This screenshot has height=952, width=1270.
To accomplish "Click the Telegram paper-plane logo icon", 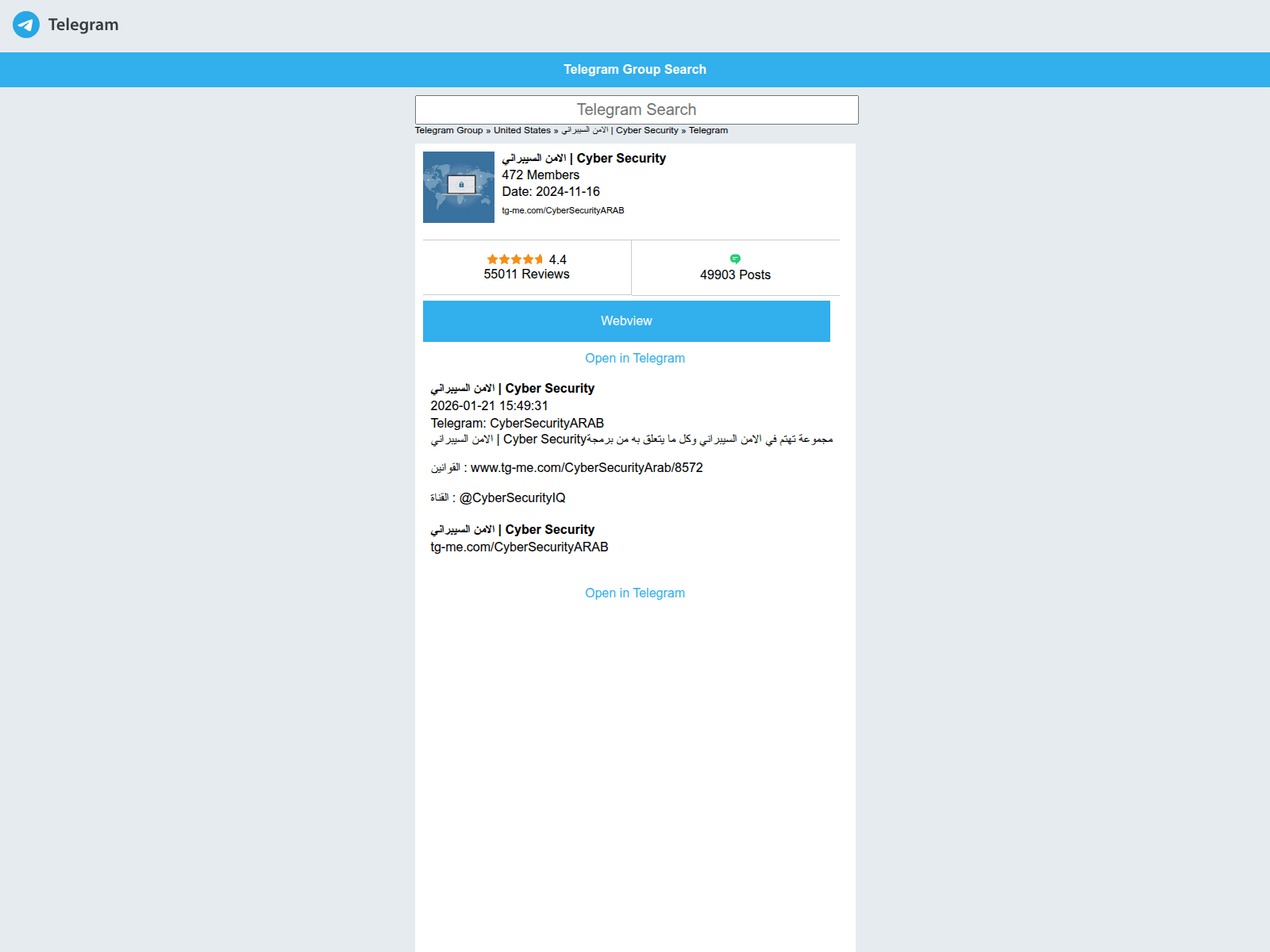I will 26,25.
